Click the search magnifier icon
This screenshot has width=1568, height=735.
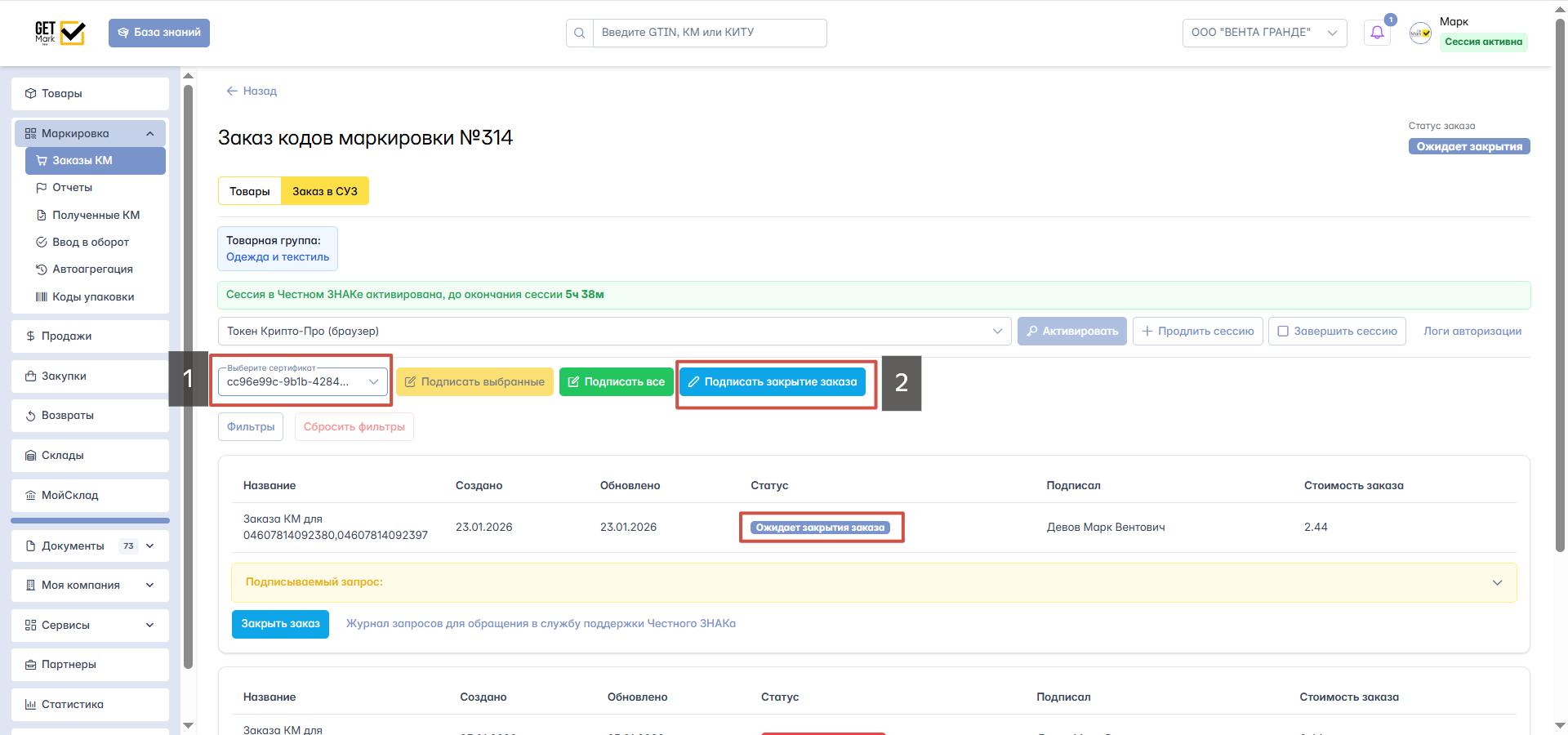tap(580, 33)
